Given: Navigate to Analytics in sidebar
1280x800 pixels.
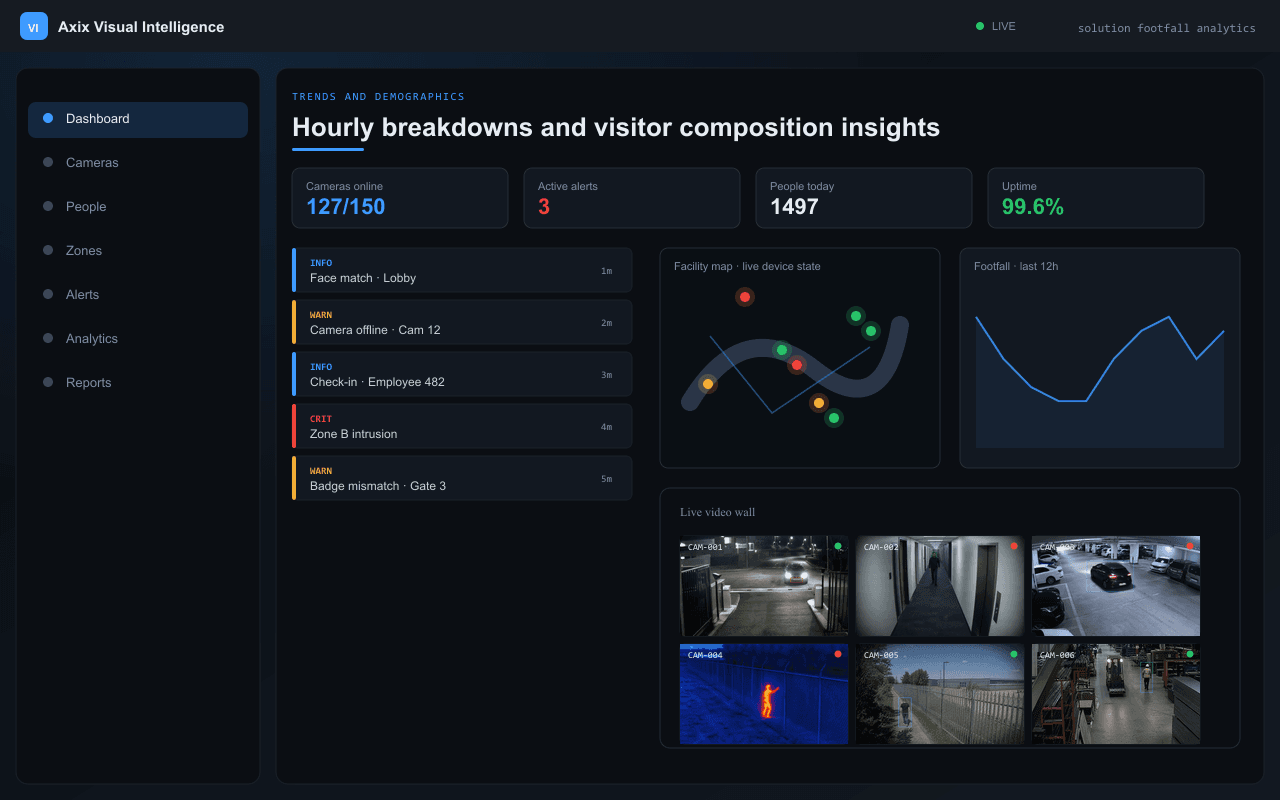Looking at the screenshot, I should coord(138,339).
